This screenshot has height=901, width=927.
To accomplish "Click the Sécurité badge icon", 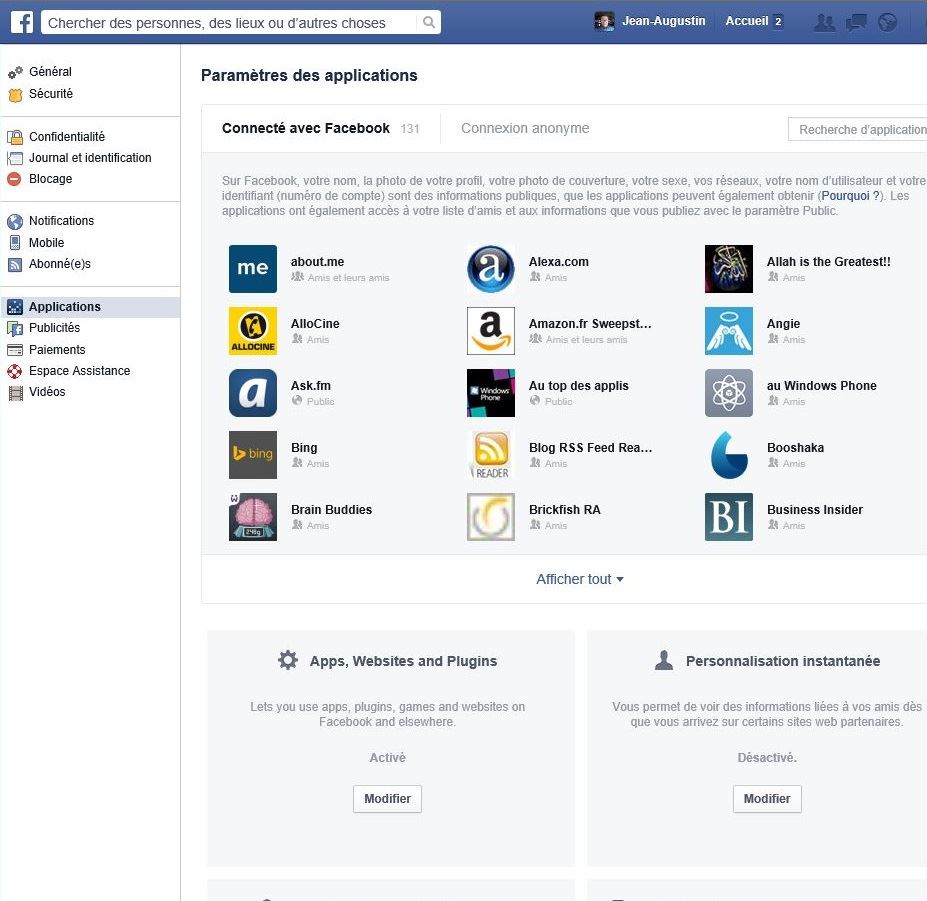I will click(15, 95).
